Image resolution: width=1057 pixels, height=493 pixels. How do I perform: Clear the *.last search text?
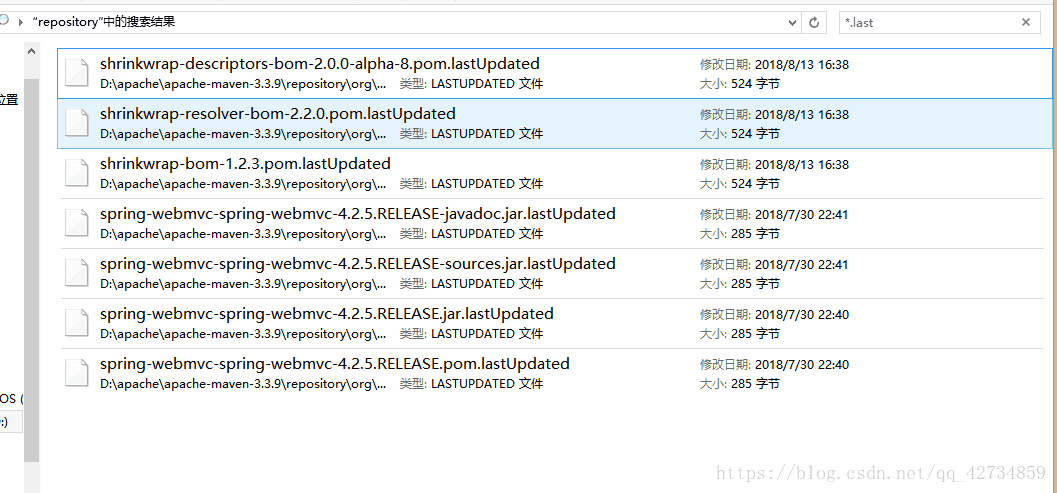[x=1026, y=22]
